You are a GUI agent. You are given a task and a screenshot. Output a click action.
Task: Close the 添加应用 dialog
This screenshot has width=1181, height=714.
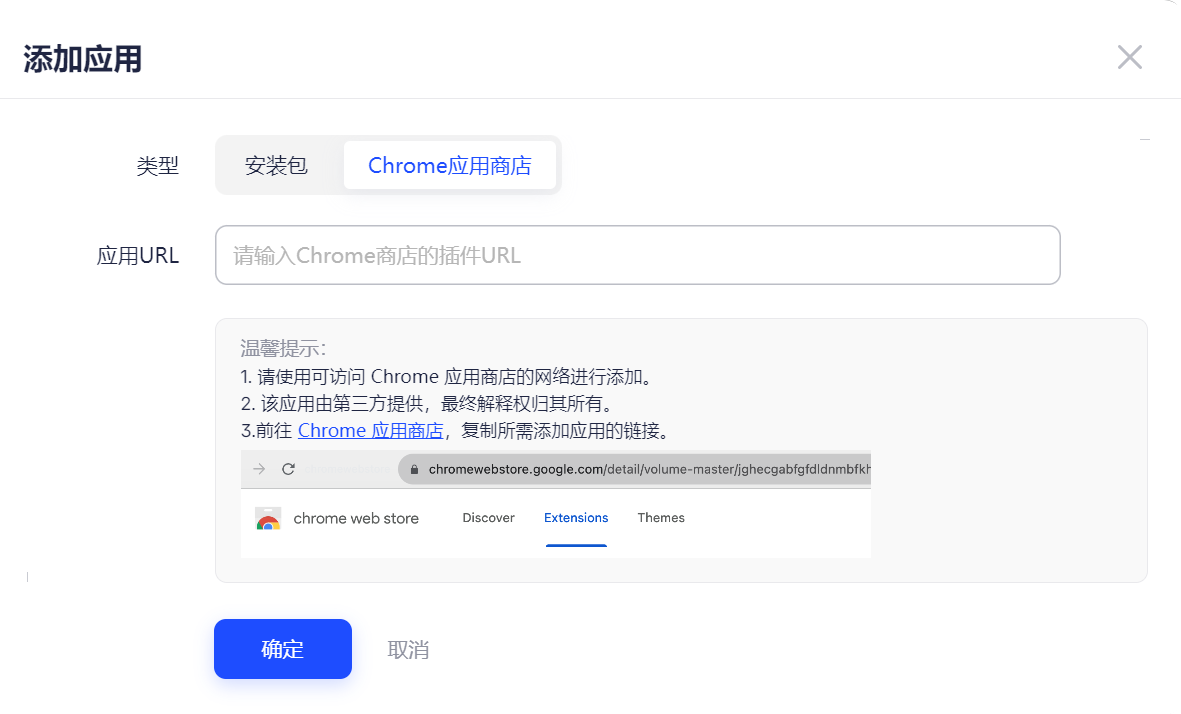[x=1129, y=57]
